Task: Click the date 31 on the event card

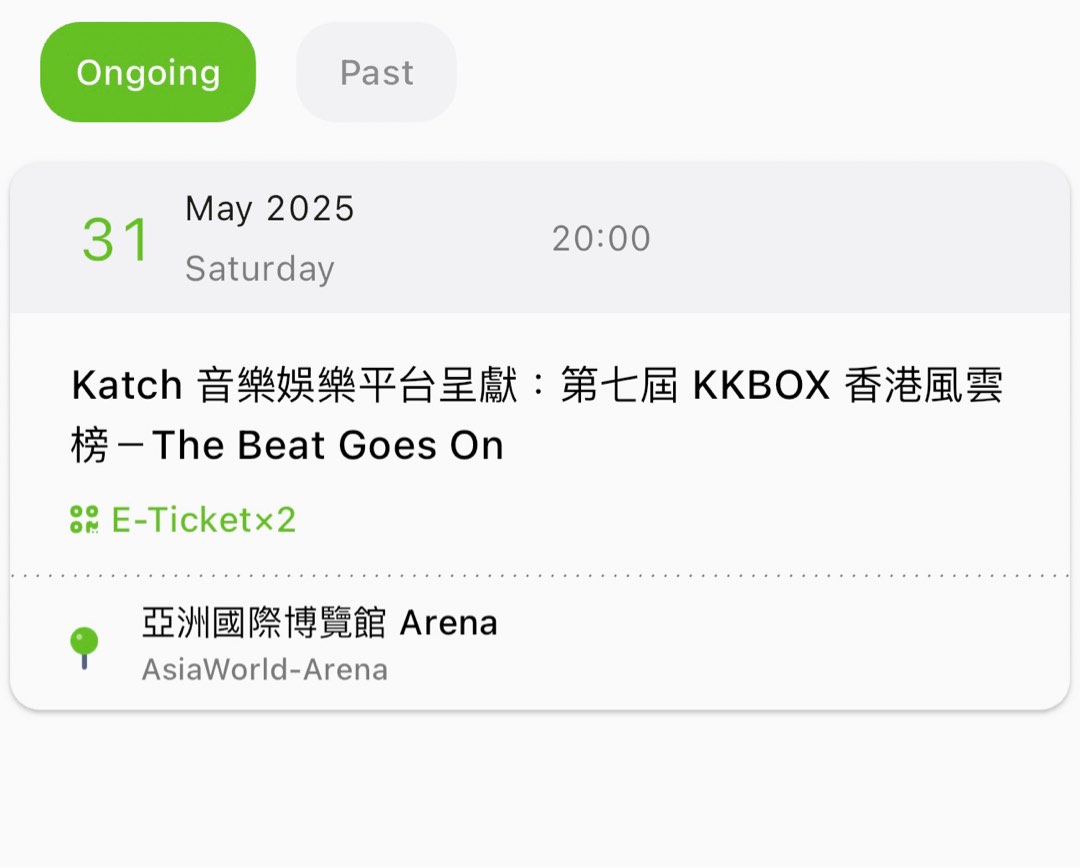Action: [113, 238]
